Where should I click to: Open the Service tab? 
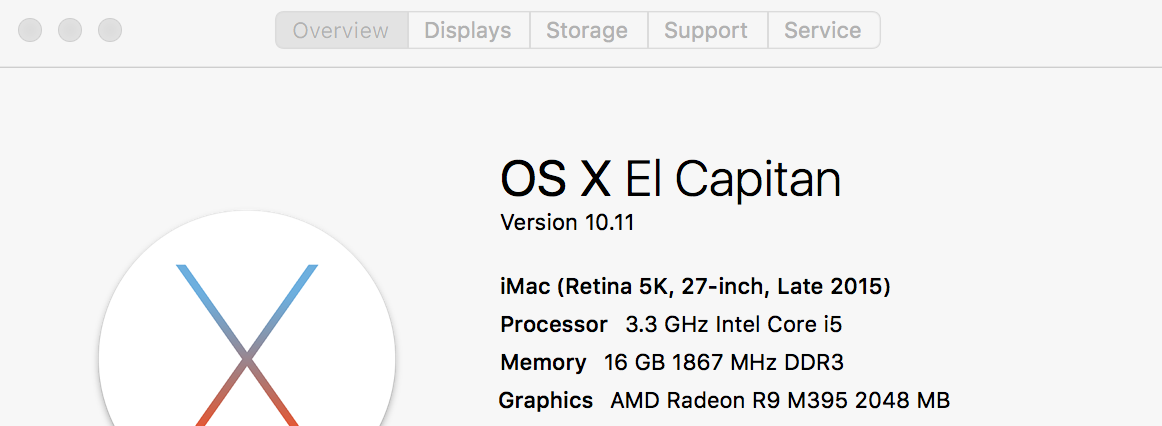coord(823,30)
